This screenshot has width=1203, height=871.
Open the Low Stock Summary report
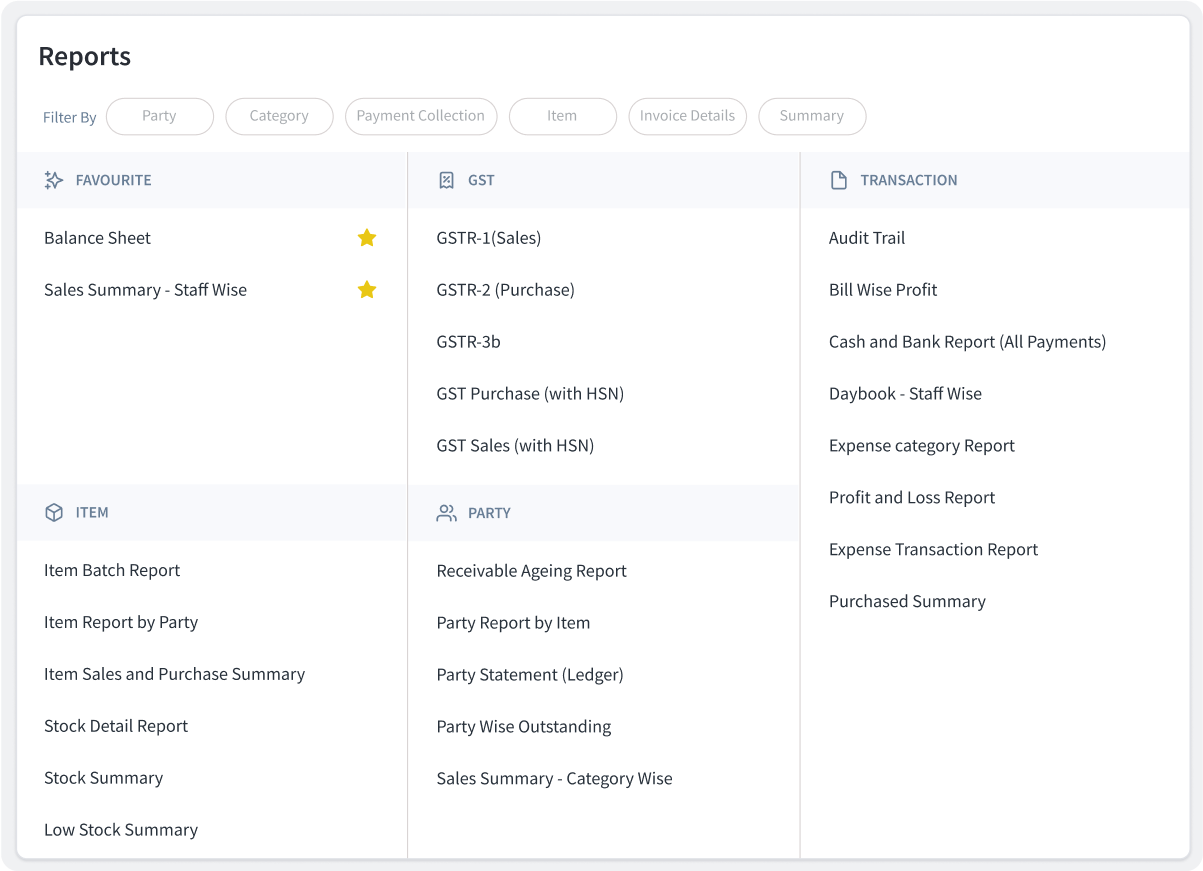click(121, 829)
